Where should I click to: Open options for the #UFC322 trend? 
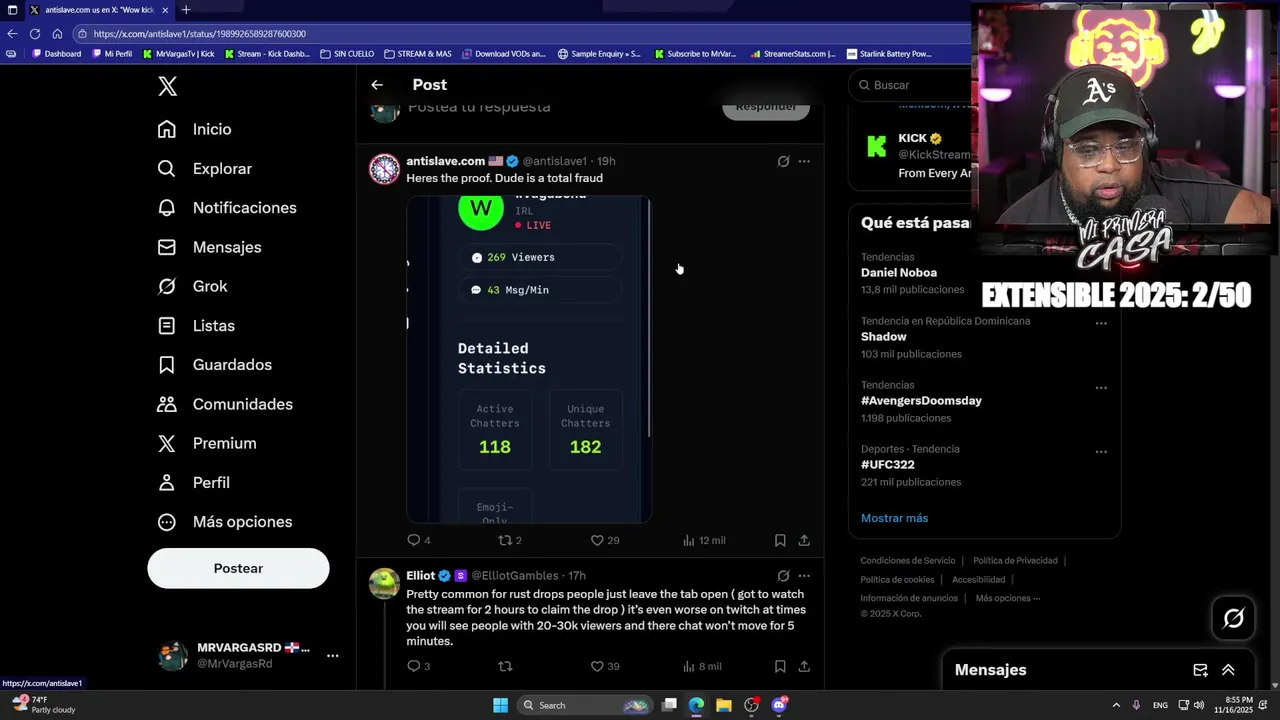tap(1101, 451)
